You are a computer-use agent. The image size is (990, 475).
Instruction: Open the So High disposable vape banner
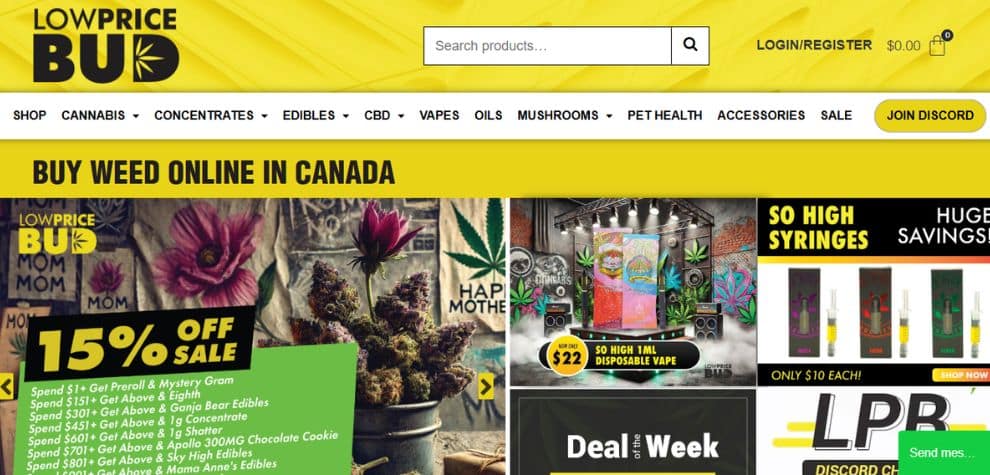click(633, 292)
